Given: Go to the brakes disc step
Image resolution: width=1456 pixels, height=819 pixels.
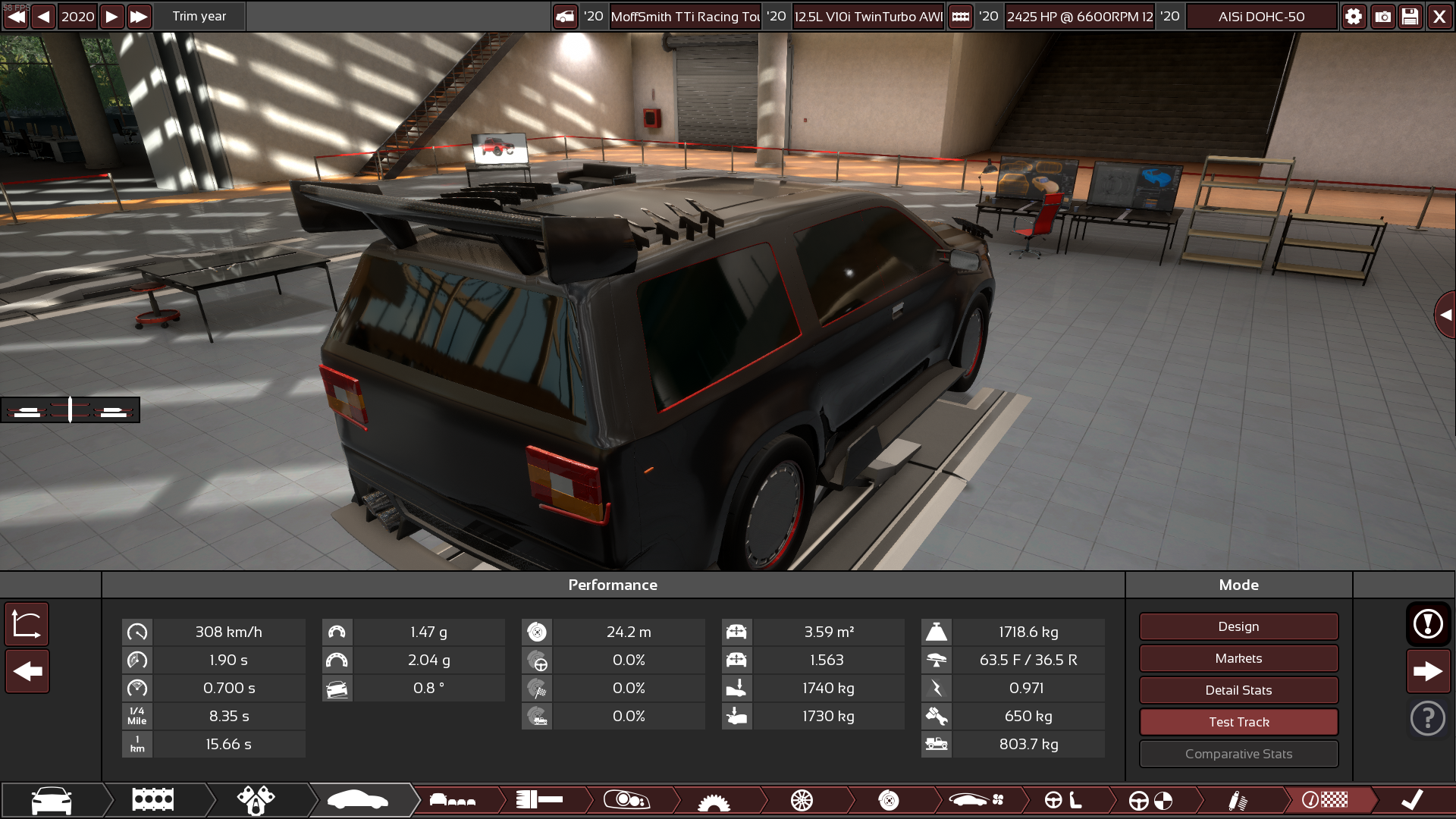Looking at the screenshot, I should click(x=888, y=800).
